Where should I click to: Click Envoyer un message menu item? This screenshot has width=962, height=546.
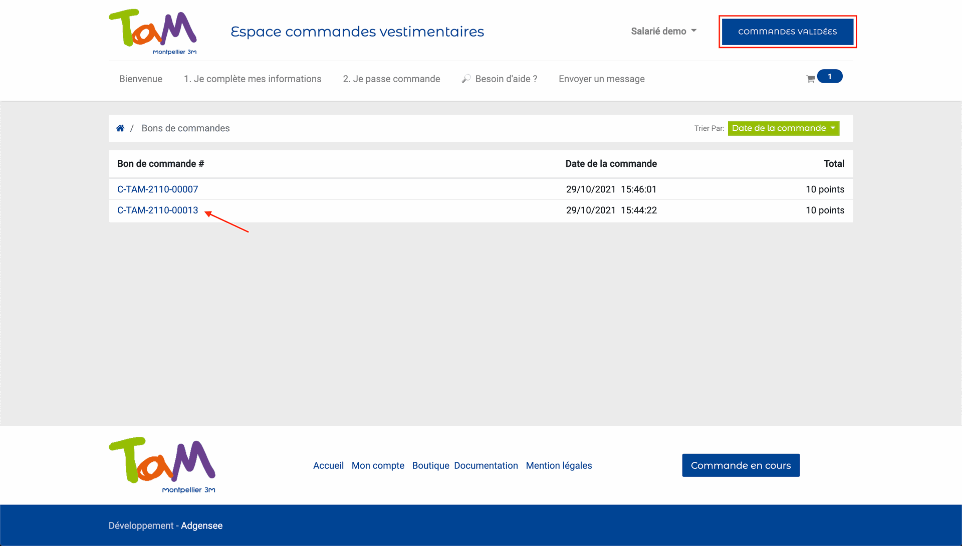coord(601,79)
